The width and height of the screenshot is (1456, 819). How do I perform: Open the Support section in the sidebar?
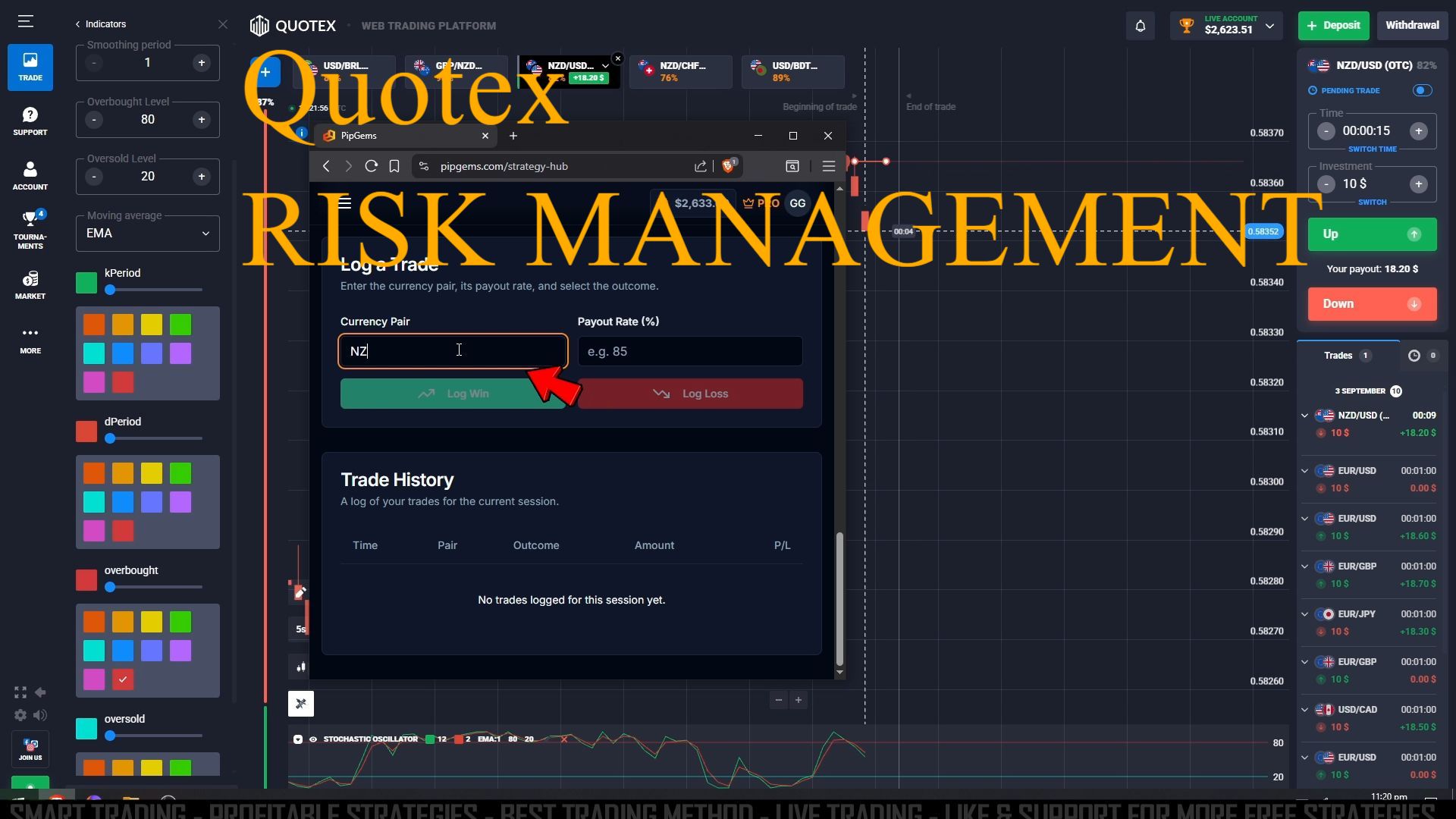click(x=30, y=121)
